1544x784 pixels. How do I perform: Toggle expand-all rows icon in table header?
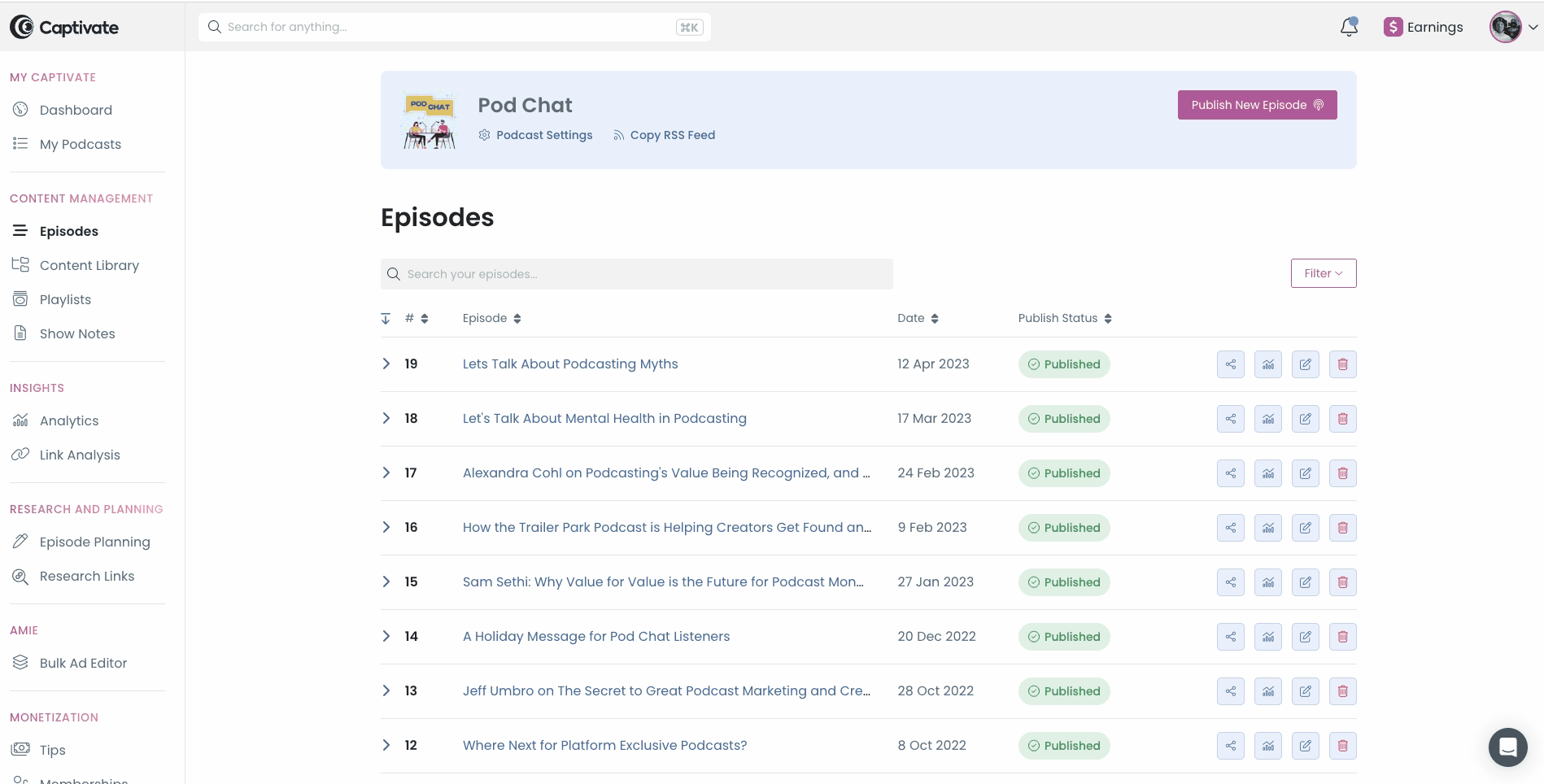click(x=386, y=318)
